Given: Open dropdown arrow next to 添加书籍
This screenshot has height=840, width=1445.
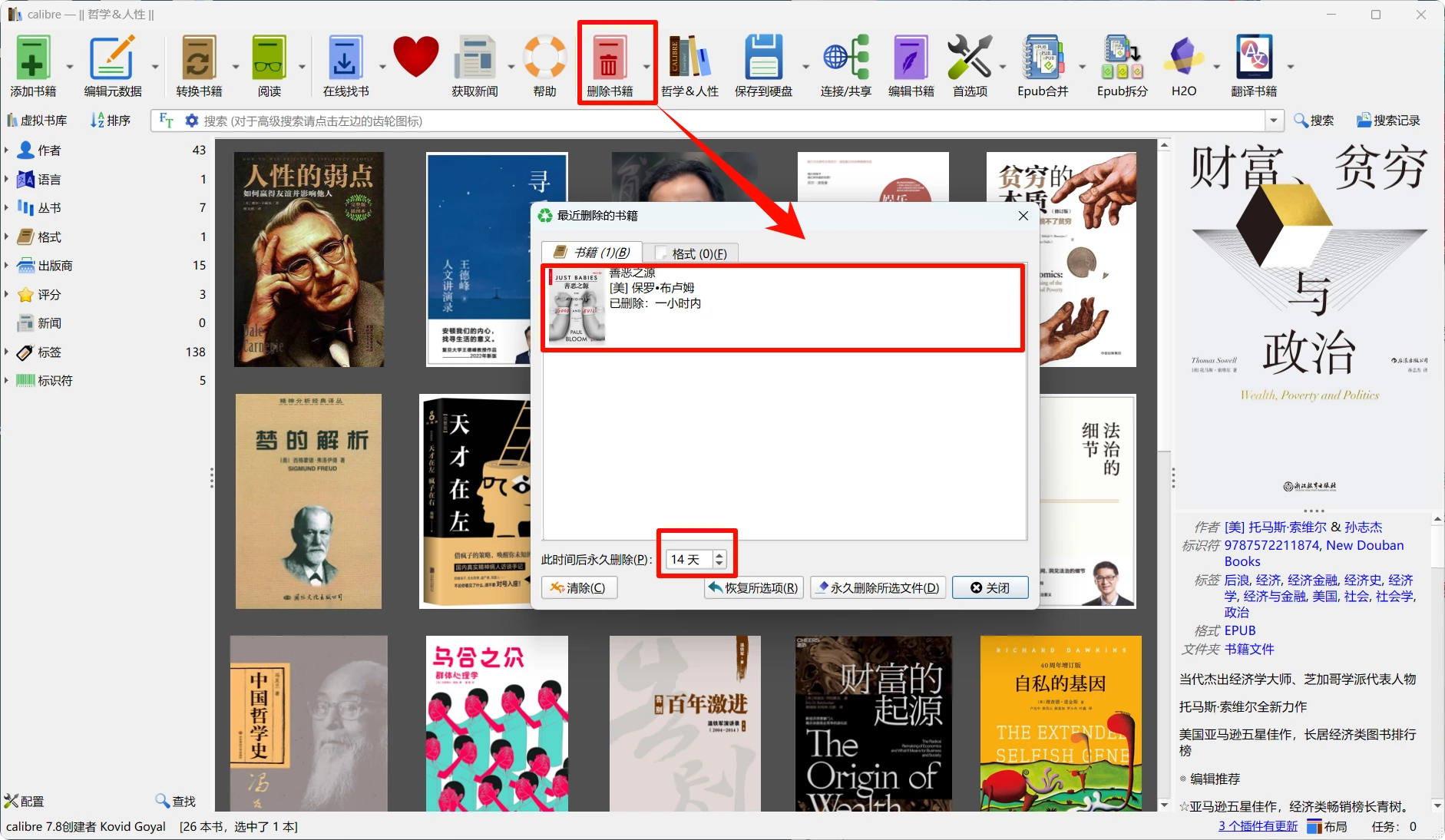Looking at the screenshot, I should click(70, 67).
